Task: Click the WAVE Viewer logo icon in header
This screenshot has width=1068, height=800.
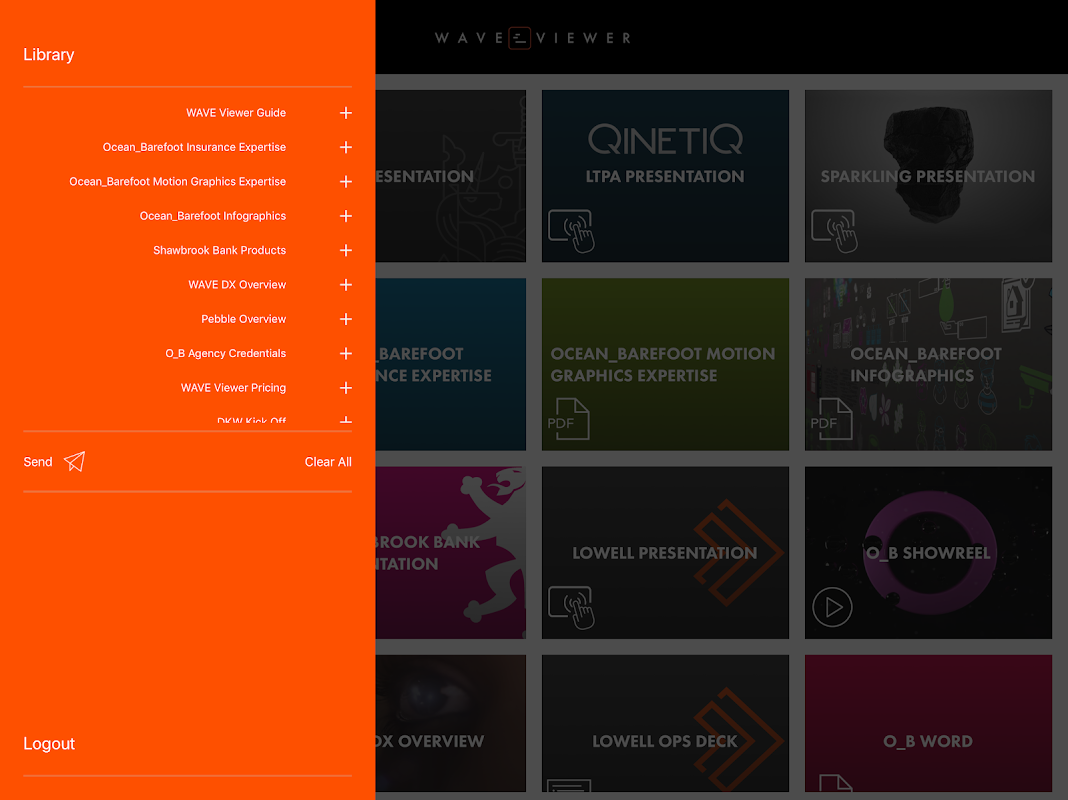Action: pos(520,38)
